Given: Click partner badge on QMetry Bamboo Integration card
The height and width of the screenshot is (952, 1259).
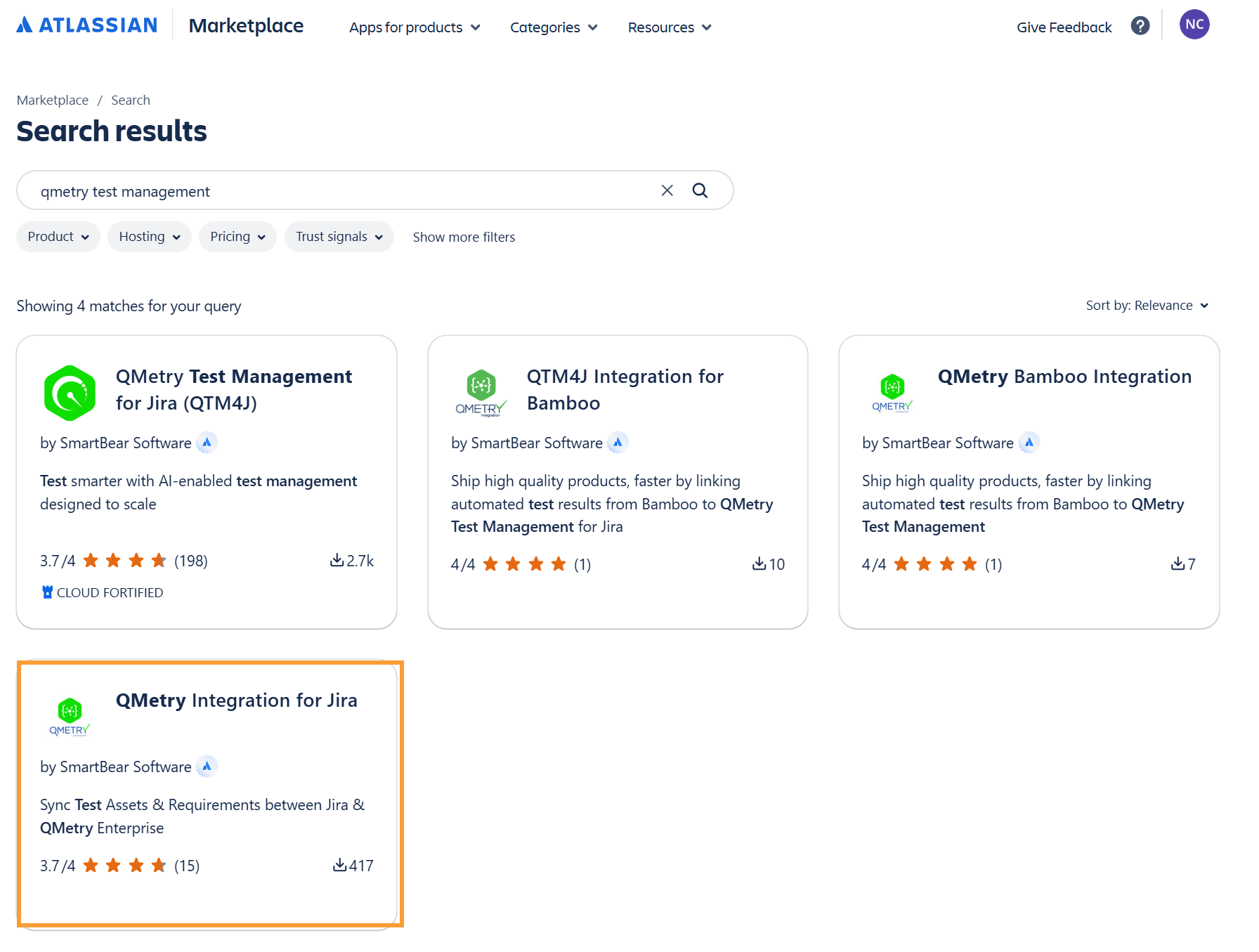Looking at the screenshot, I should click(x=1029, y=443).
